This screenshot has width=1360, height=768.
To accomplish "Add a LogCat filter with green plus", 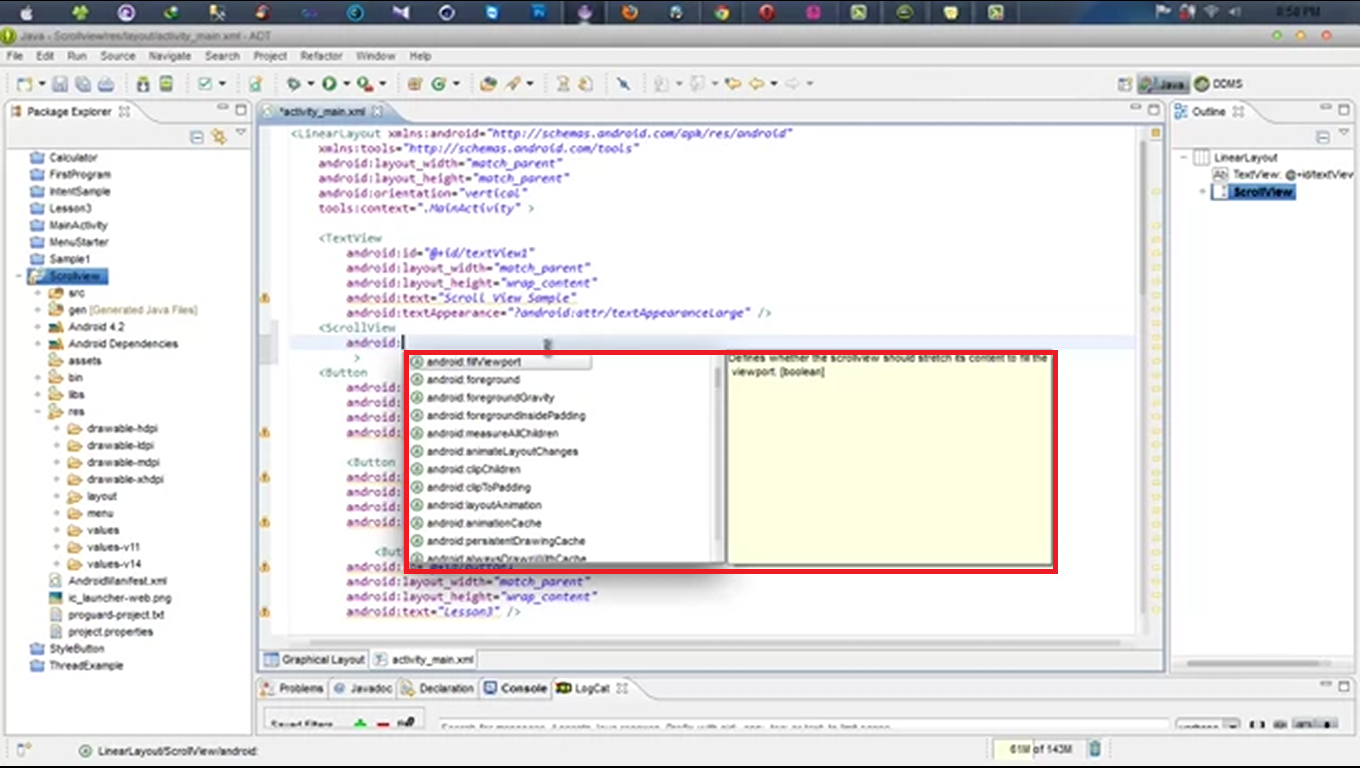I will click(360, 724).
